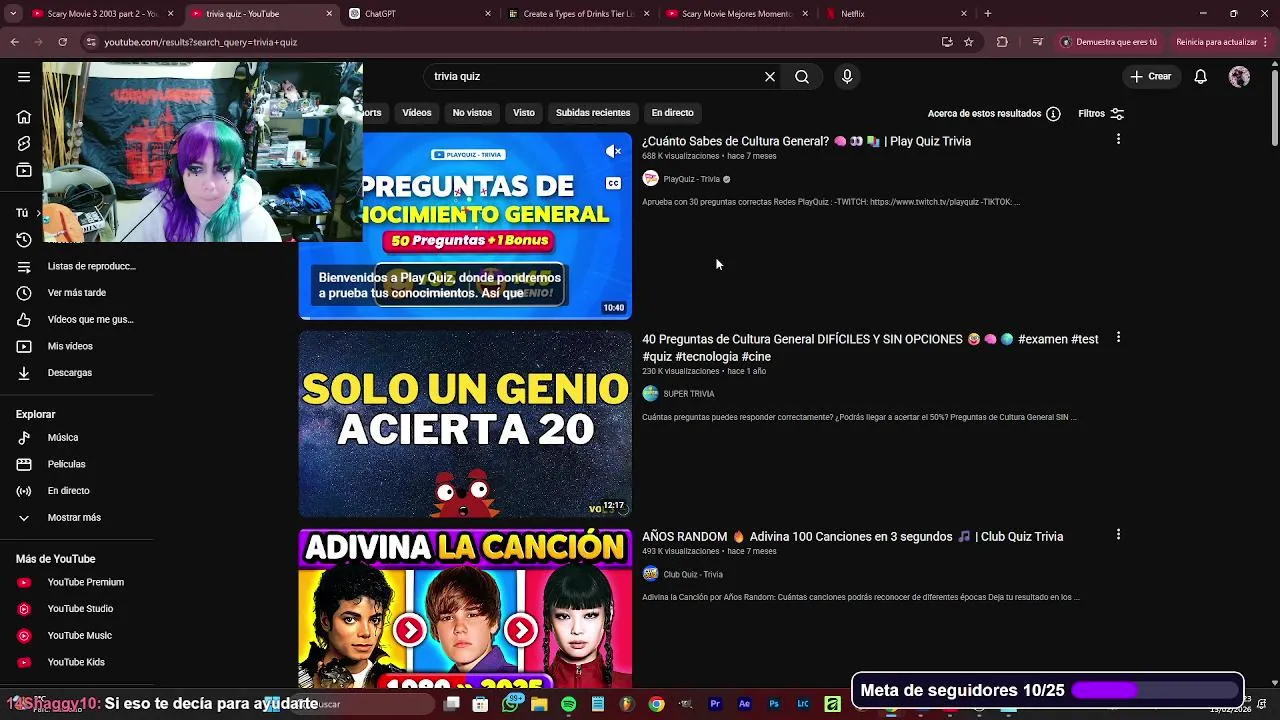Open Ver más tarde in the sidebar
This screenshot has height=720, width=1280.
click(78, 293)
